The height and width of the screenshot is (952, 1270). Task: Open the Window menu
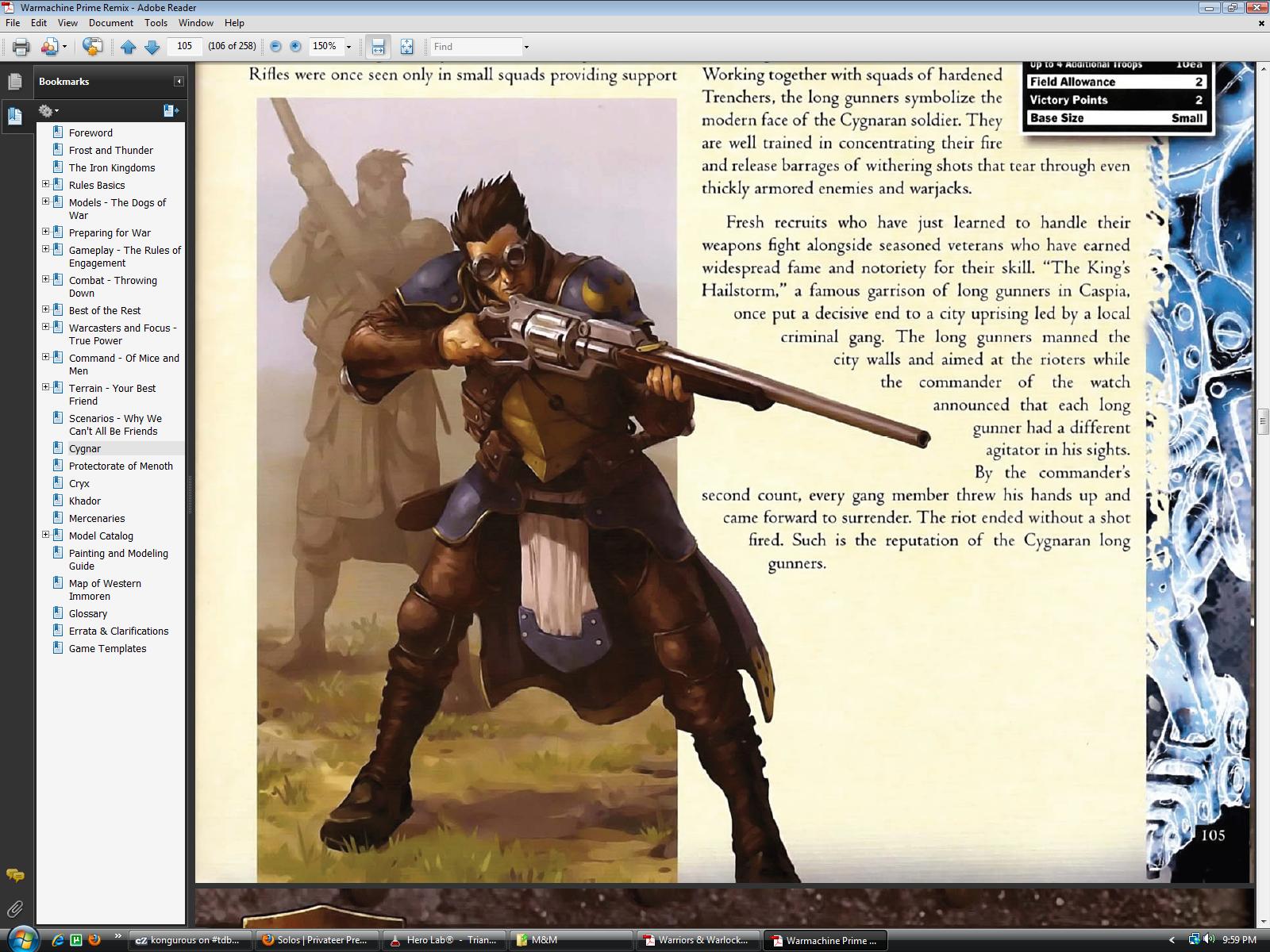[195, 23]
